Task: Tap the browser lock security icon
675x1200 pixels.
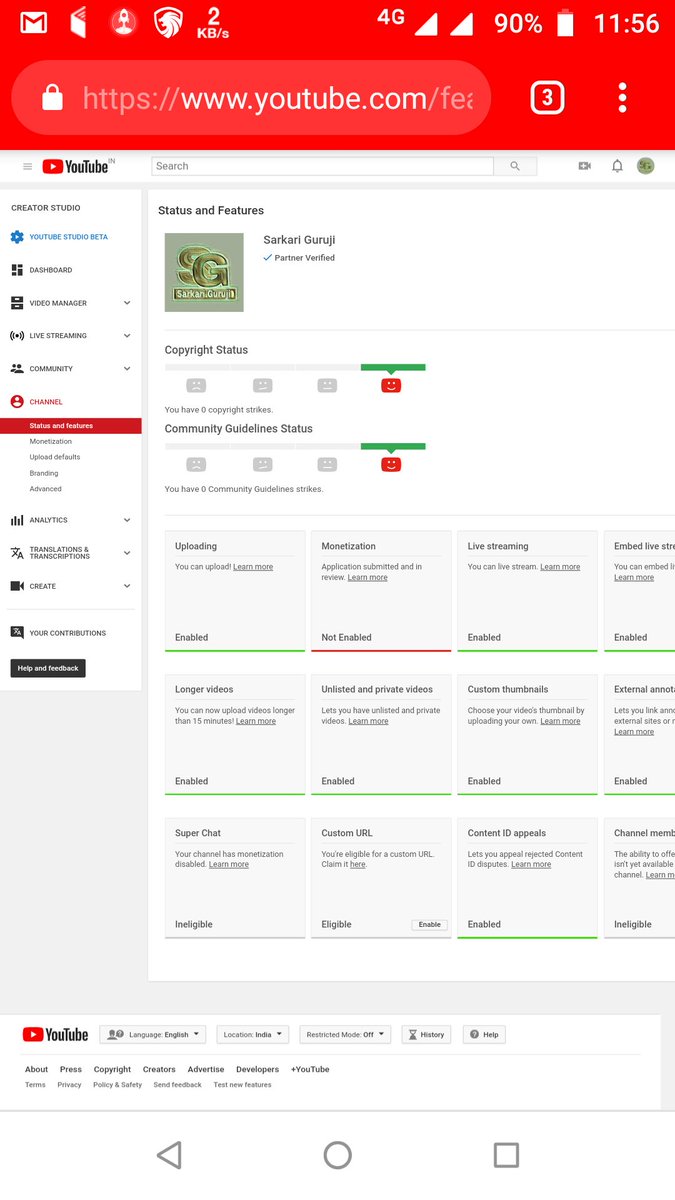Action: (x=52, y=98)
